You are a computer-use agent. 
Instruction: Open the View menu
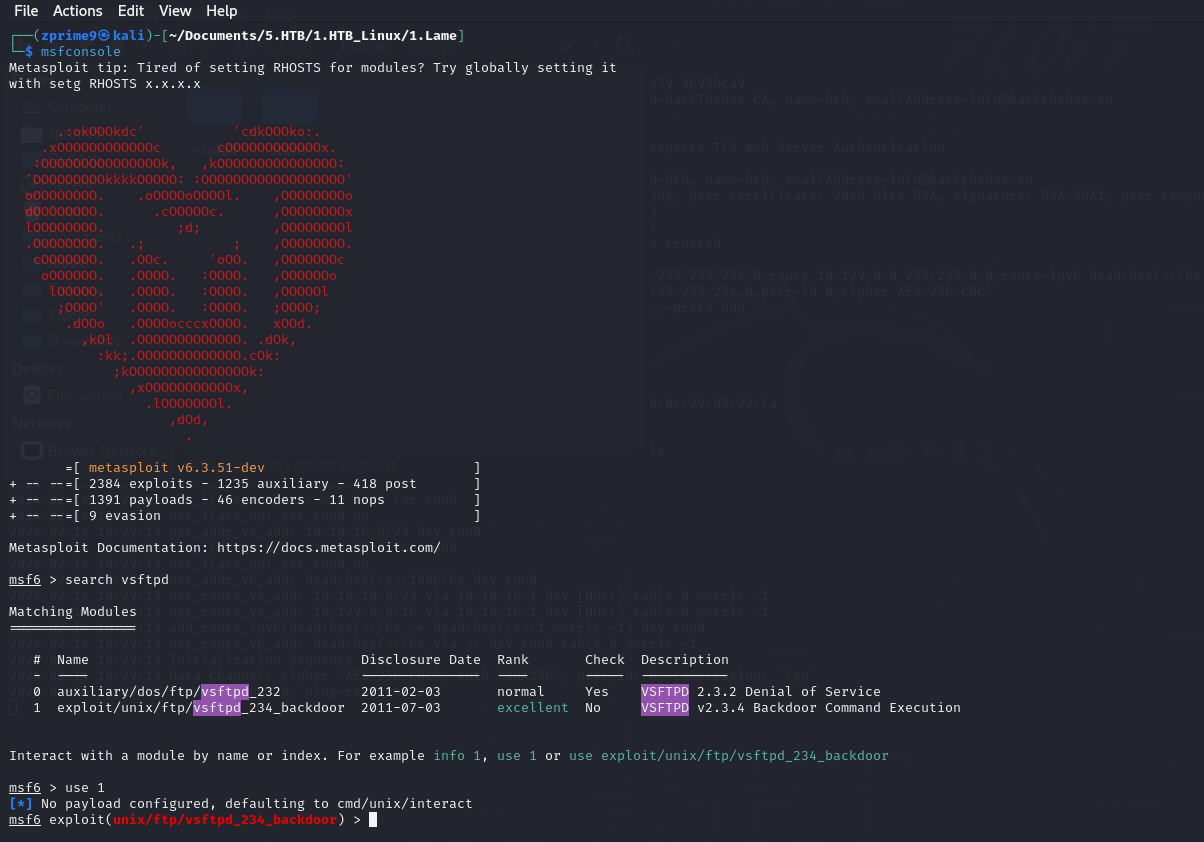point(175,11)
